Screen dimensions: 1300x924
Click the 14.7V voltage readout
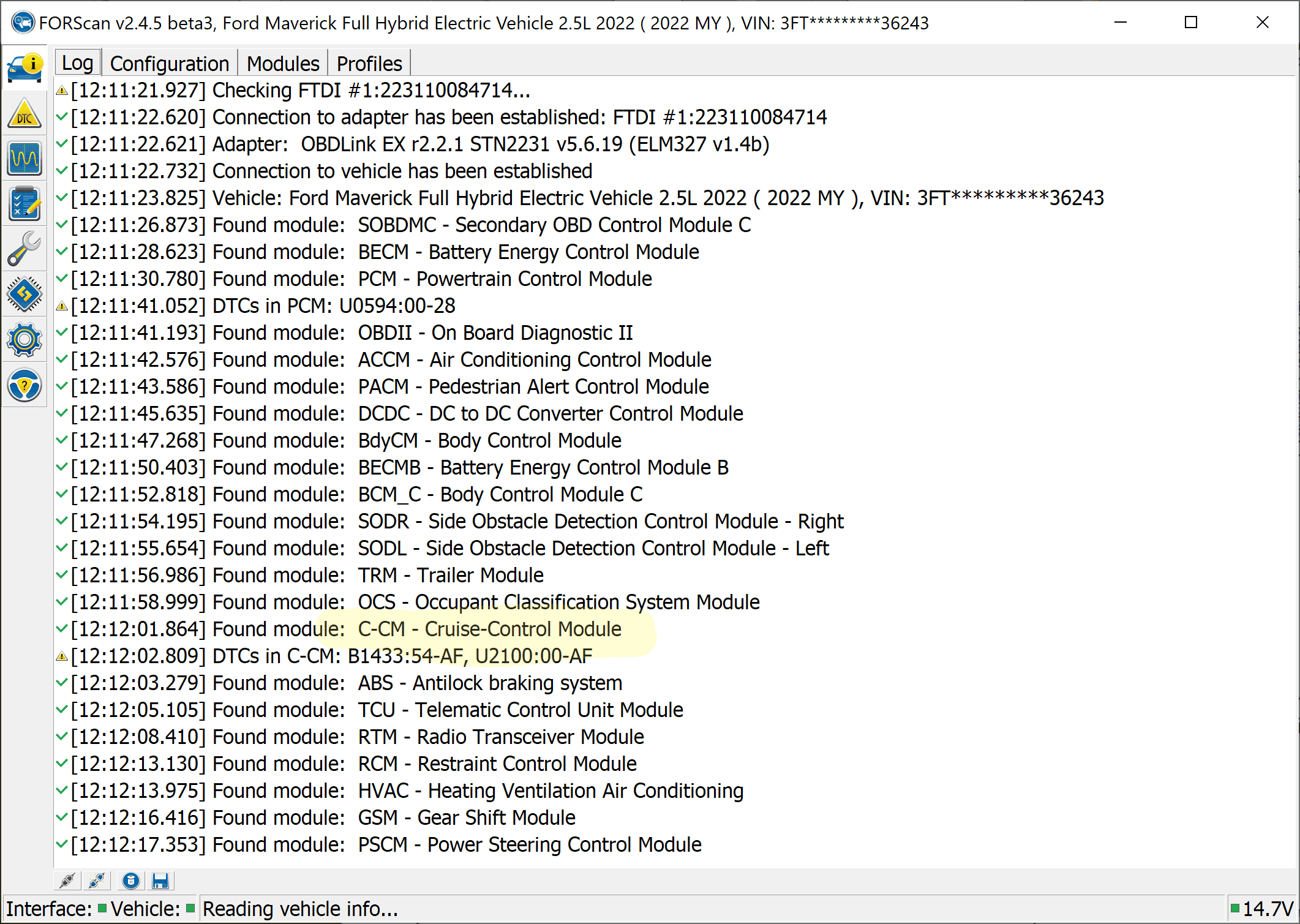1268,909
